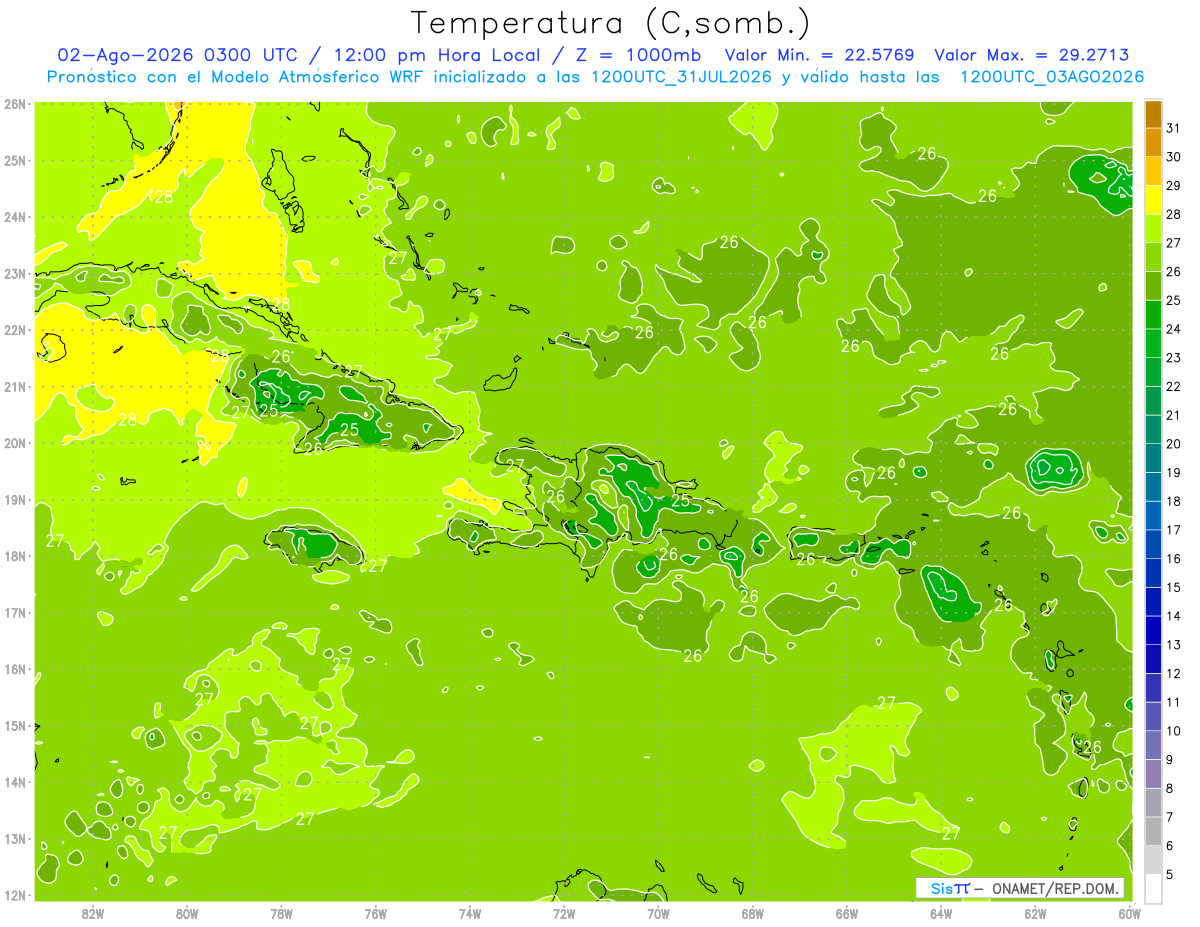Click the 12N latitude axis label

coord(15,895)
